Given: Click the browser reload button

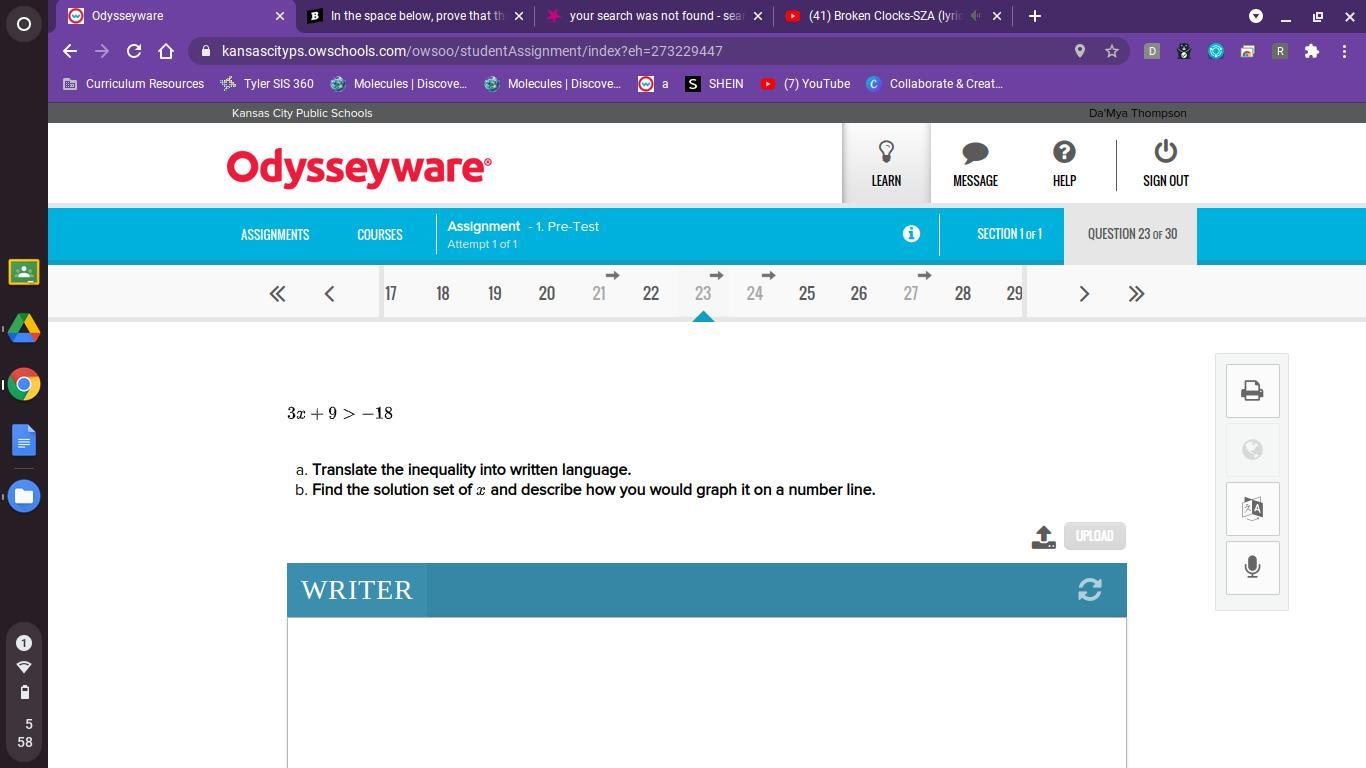Looking at the screenshot, I should [x=133, y=51].
